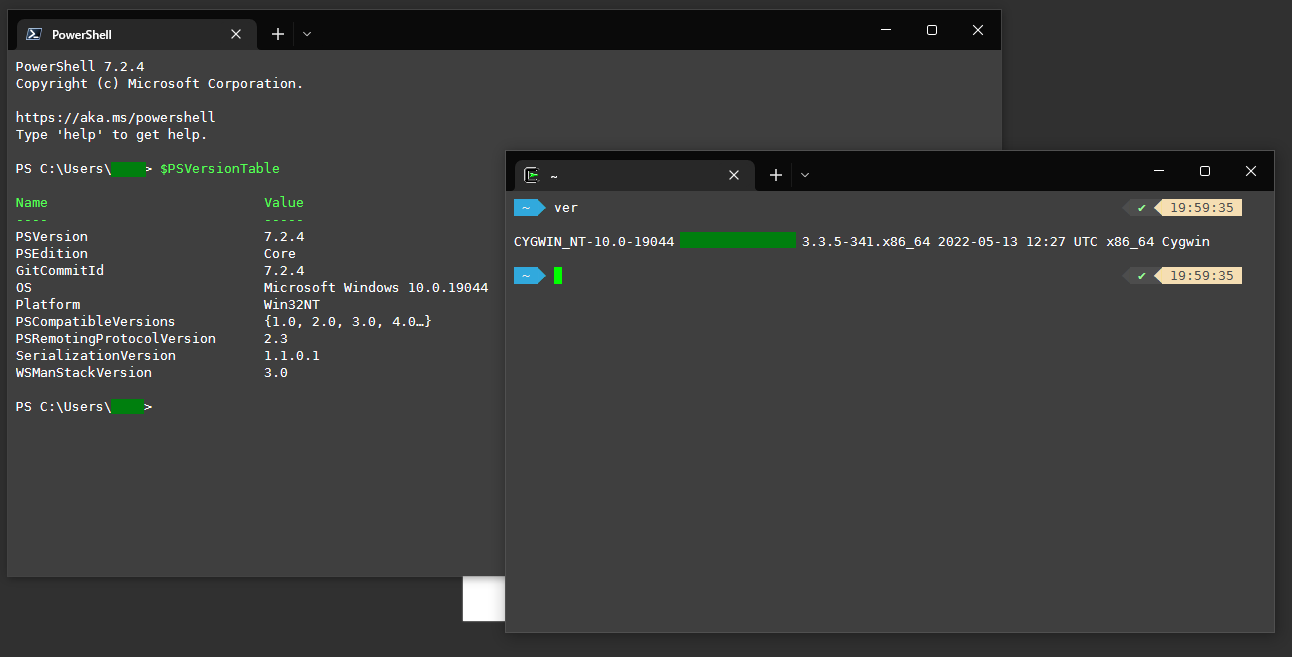Expand the PowerShell window profile dropdown
The width and height of the screenshot is (1292, 657).
click(307, 34)
